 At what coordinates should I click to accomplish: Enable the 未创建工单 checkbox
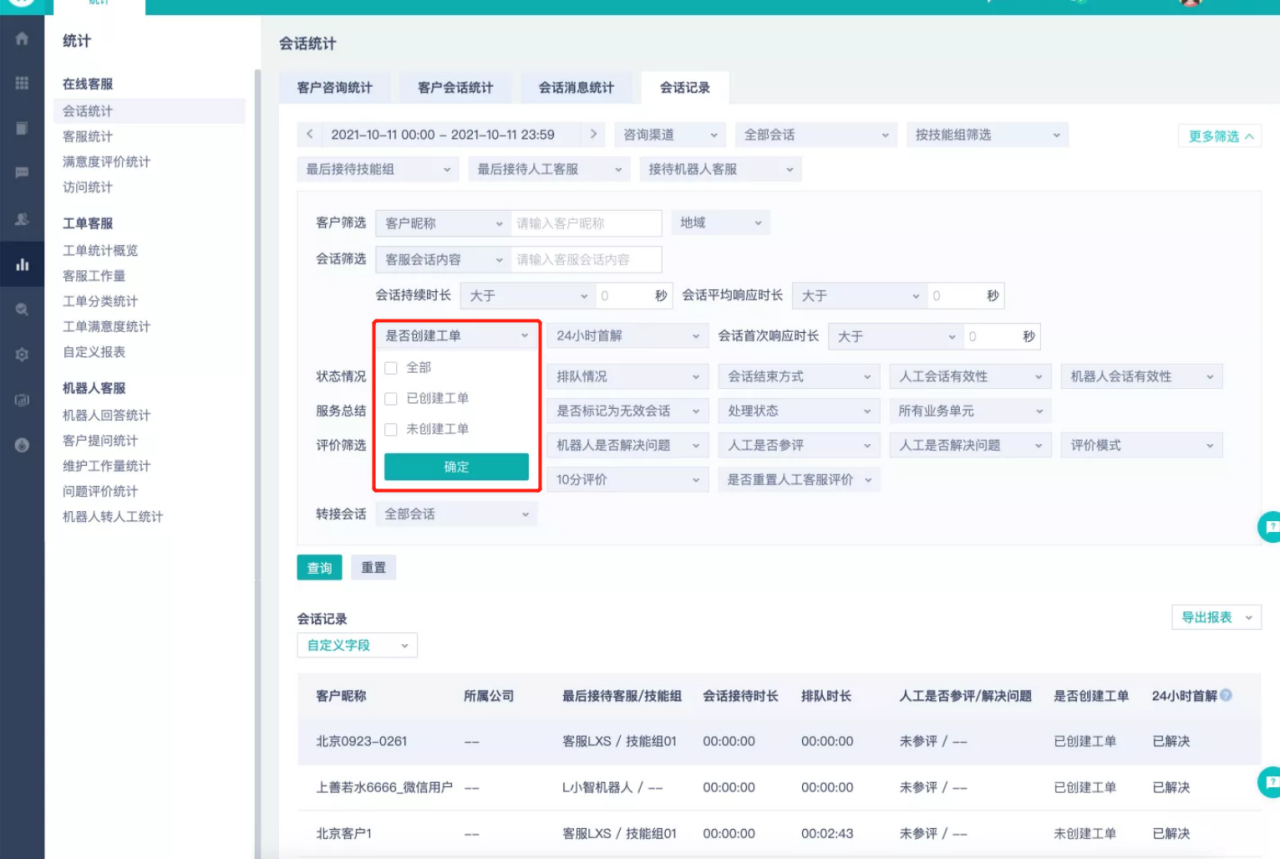[391, 430]
